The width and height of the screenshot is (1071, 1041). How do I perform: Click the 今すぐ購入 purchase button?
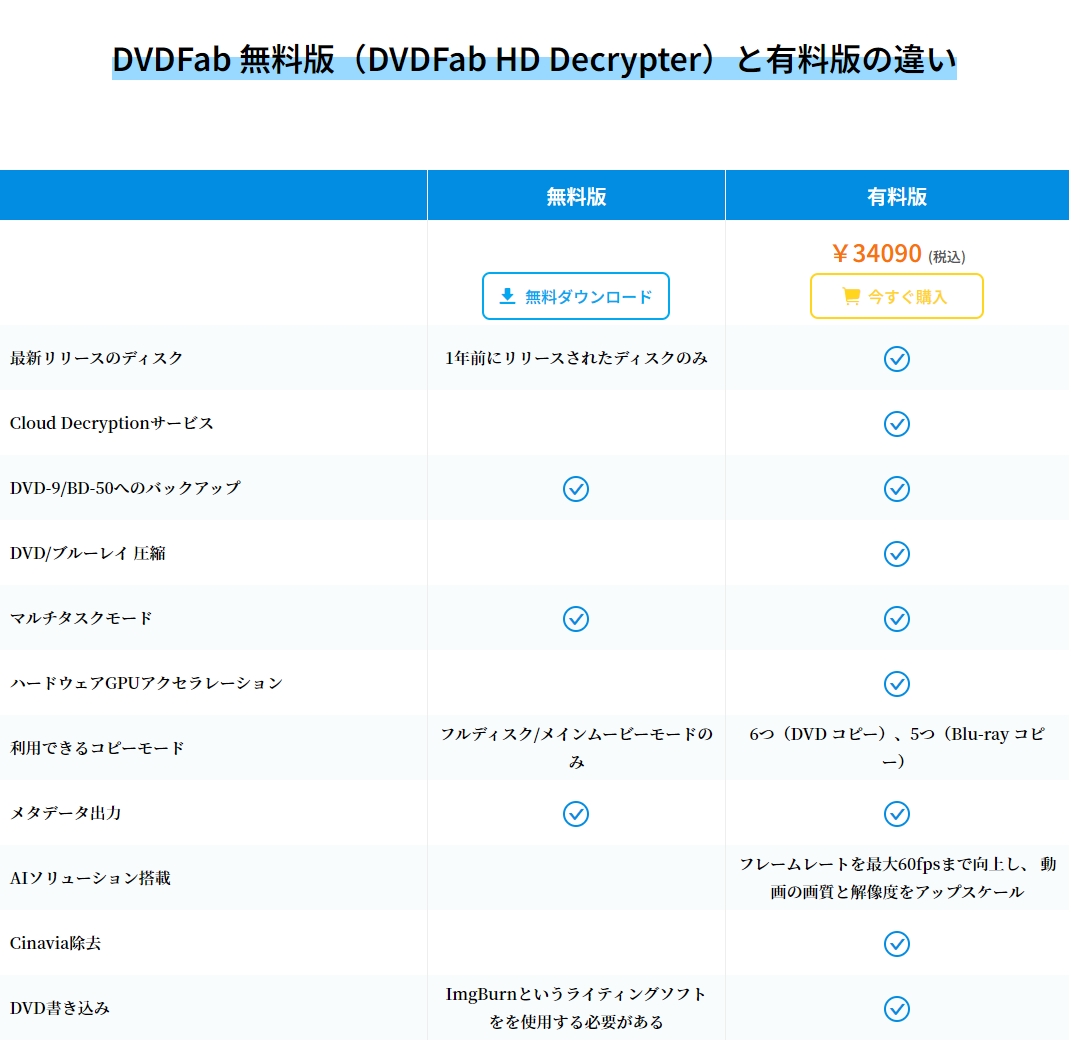point(896,296)
